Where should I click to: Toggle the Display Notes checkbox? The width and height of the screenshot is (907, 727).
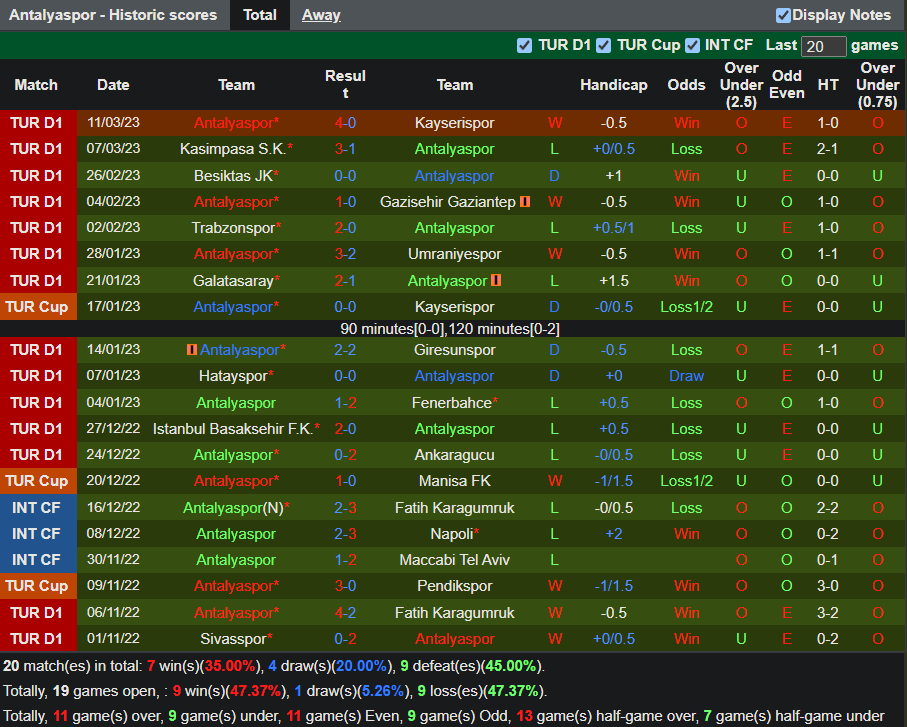point(783,16)
